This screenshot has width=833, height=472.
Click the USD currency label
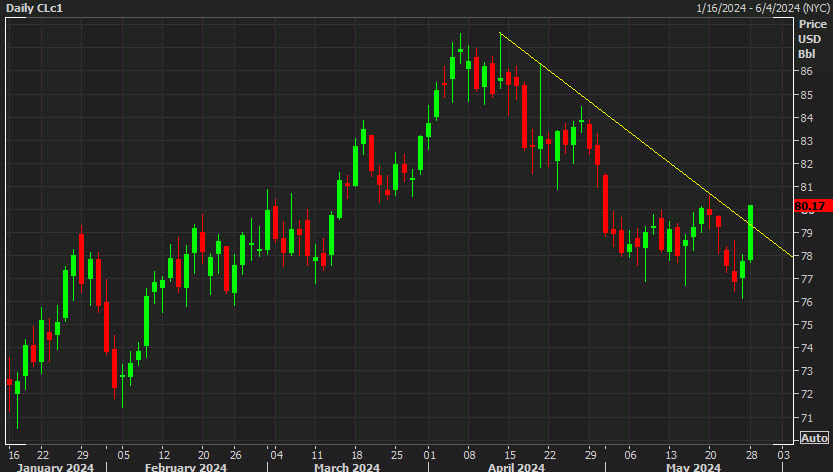point(810,39)
